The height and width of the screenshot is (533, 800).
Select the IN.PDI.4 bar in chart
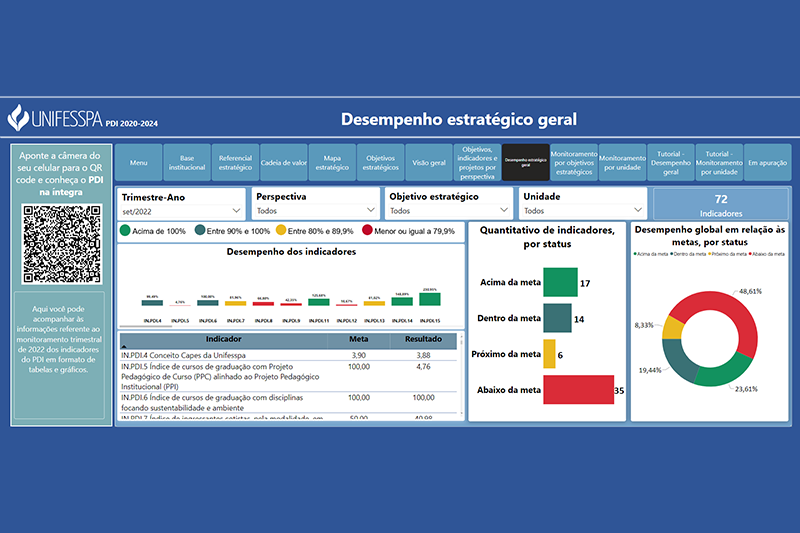[x=152, y=303]
